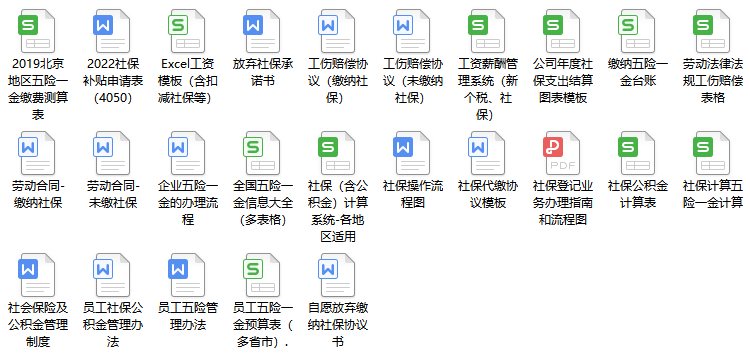Click the label Excel工资模板（含扣减社保等）

pos(188,81)
